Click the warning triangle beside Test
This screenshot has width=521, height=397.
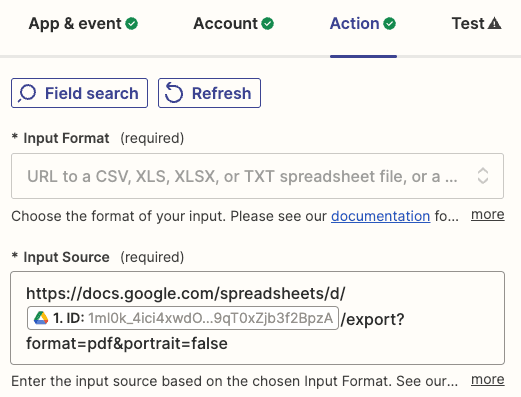495,24
